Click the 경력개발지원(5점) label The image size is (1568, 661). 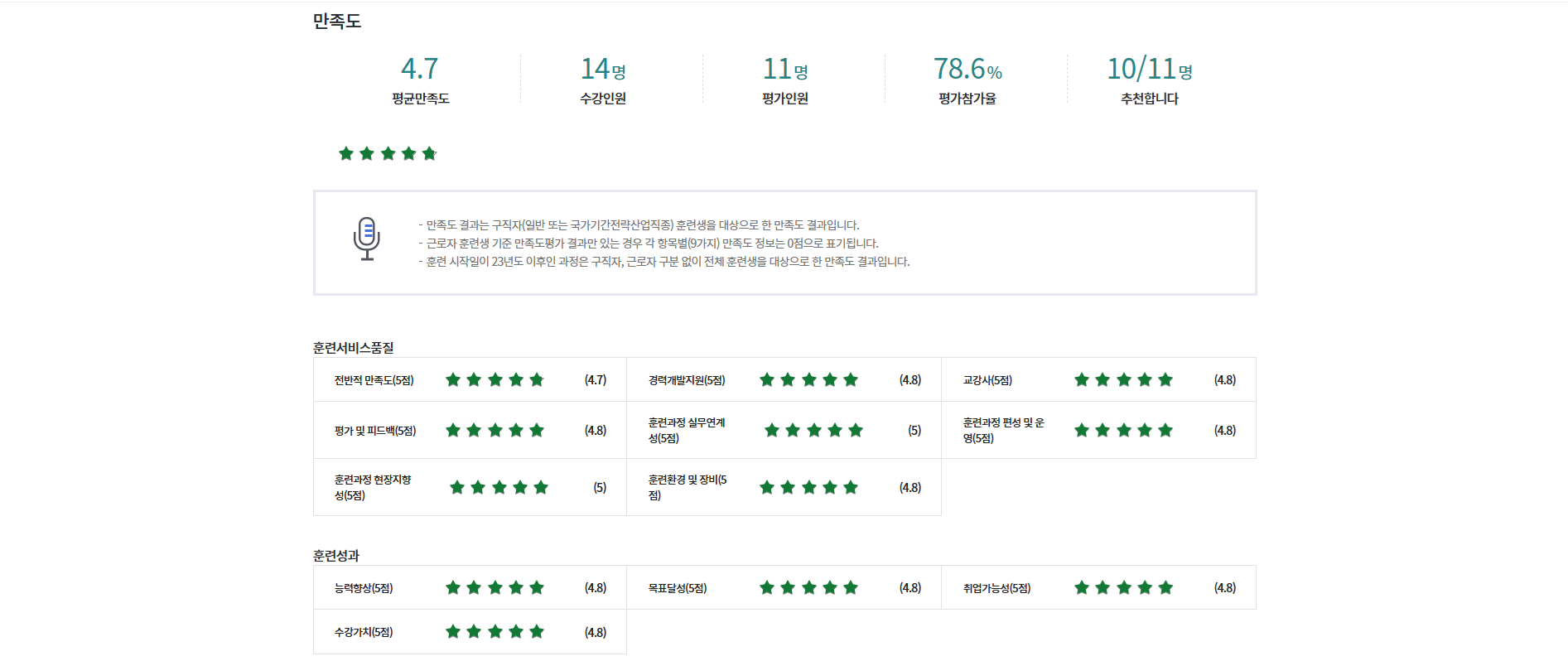687,380
